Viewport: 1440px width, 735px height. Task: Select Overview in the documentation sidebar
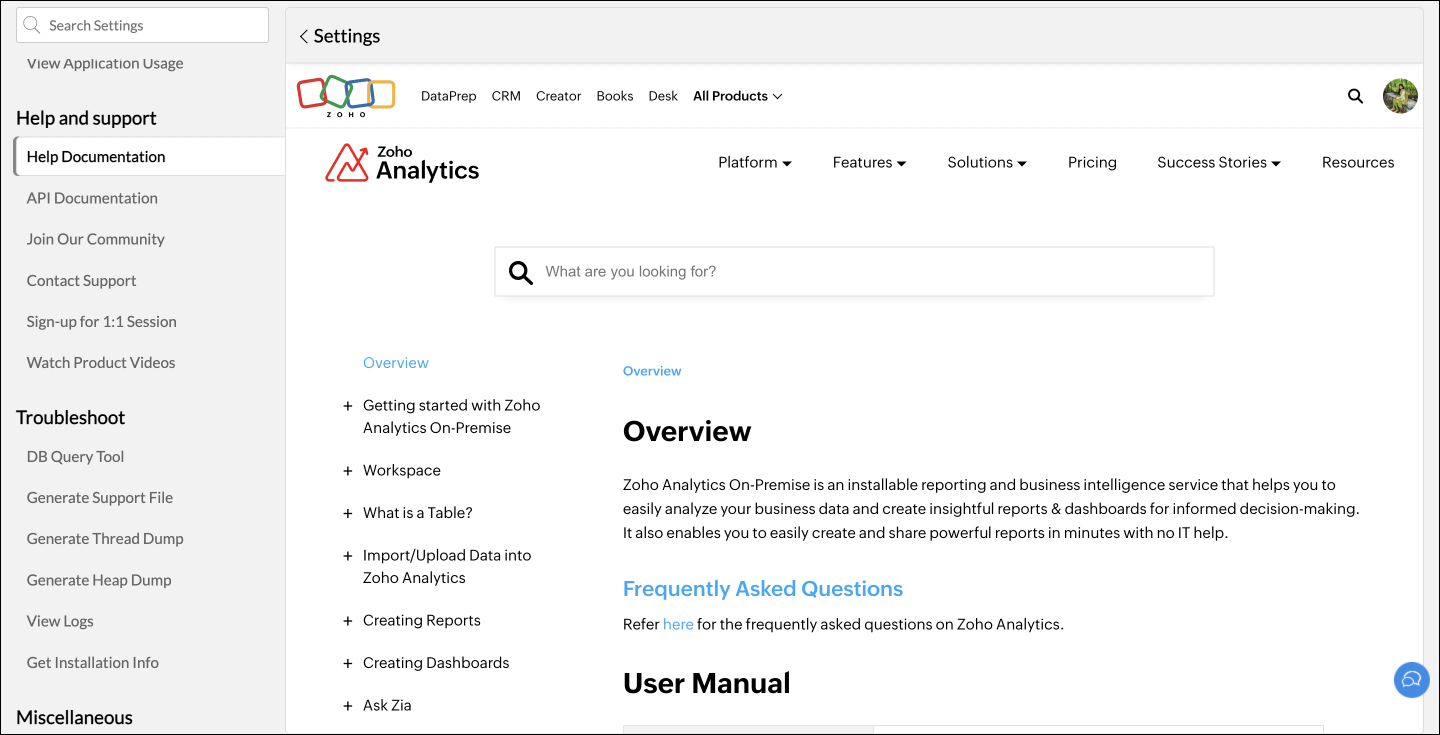click(396, 363)
